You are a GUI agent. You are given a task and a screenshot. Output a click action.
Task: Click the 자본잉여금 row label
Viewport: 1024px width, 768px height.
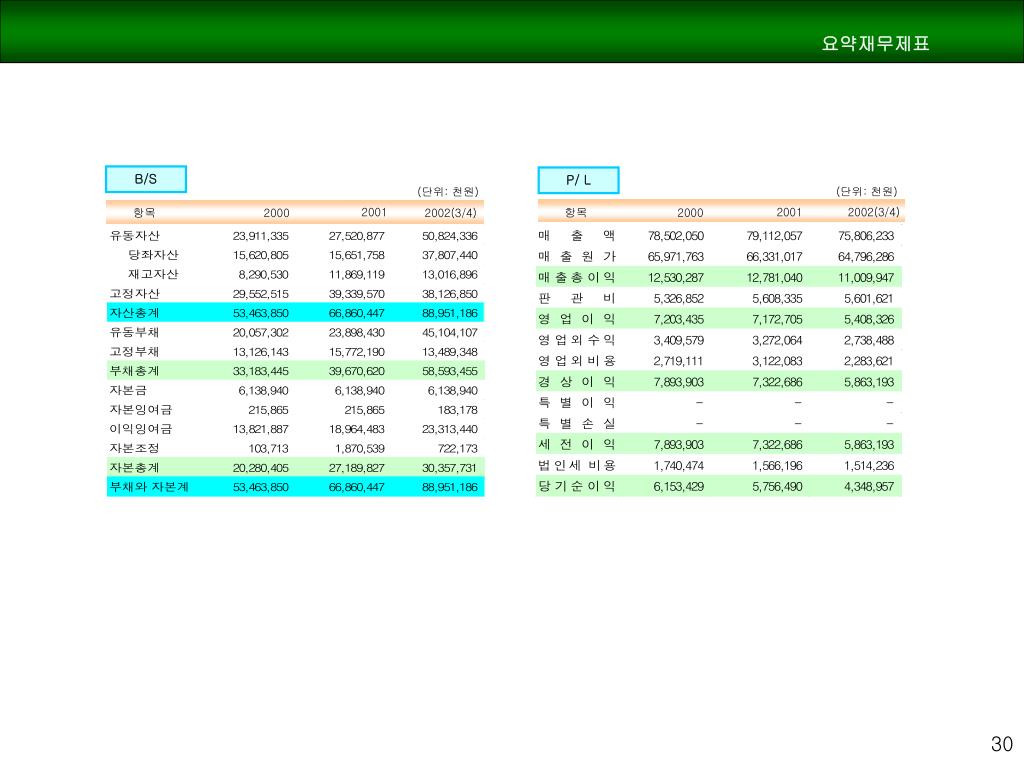tap(140, 409)
